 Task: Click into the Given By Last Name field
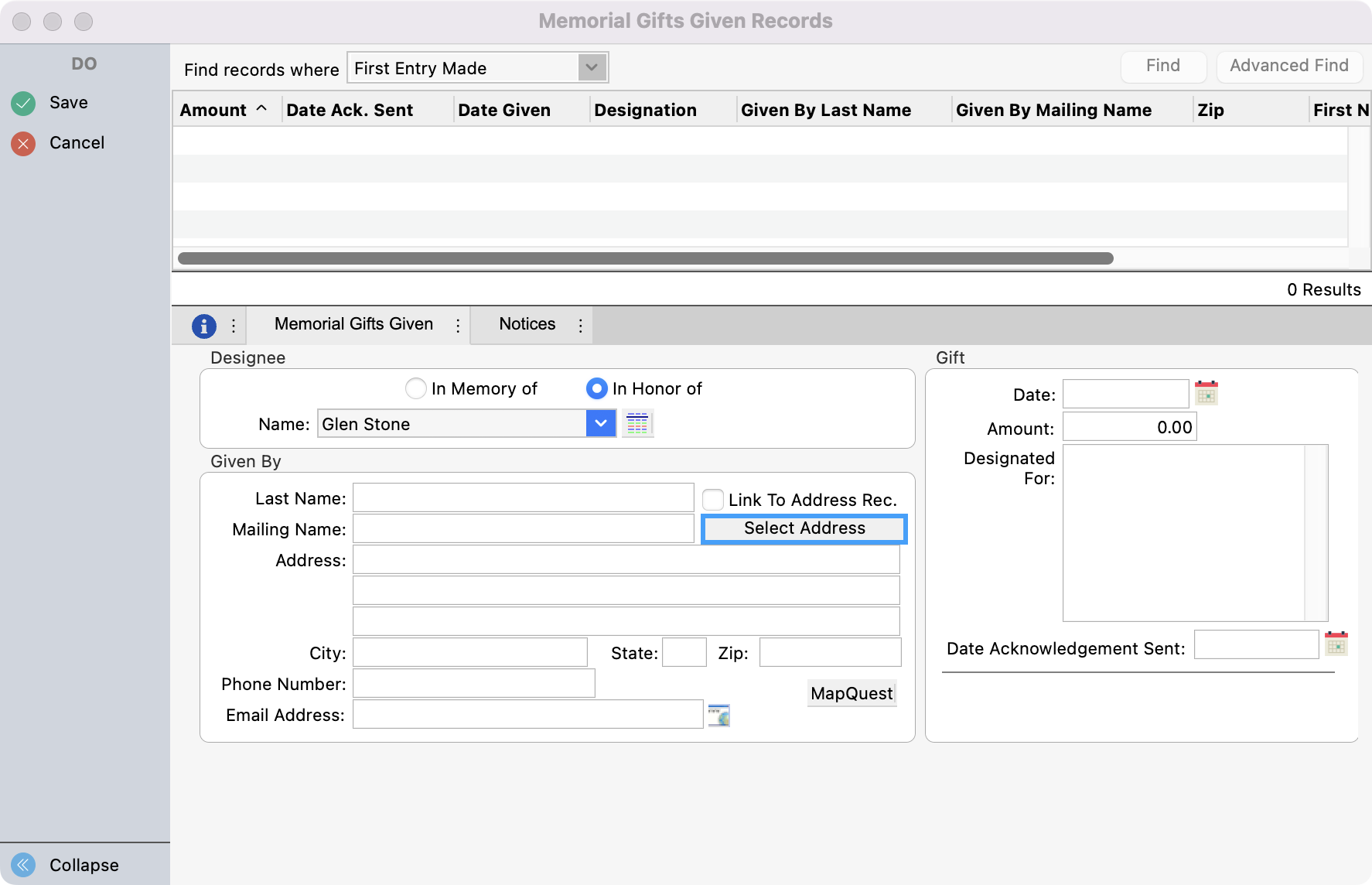coord(523,498)
